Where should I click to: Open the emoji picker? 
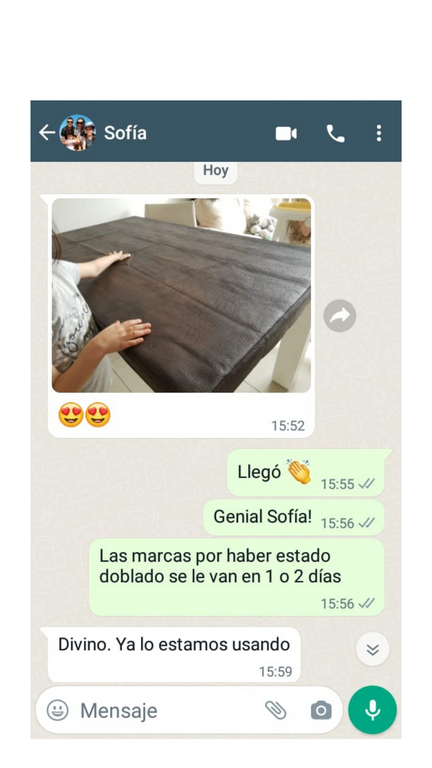(x=57, y=710)
